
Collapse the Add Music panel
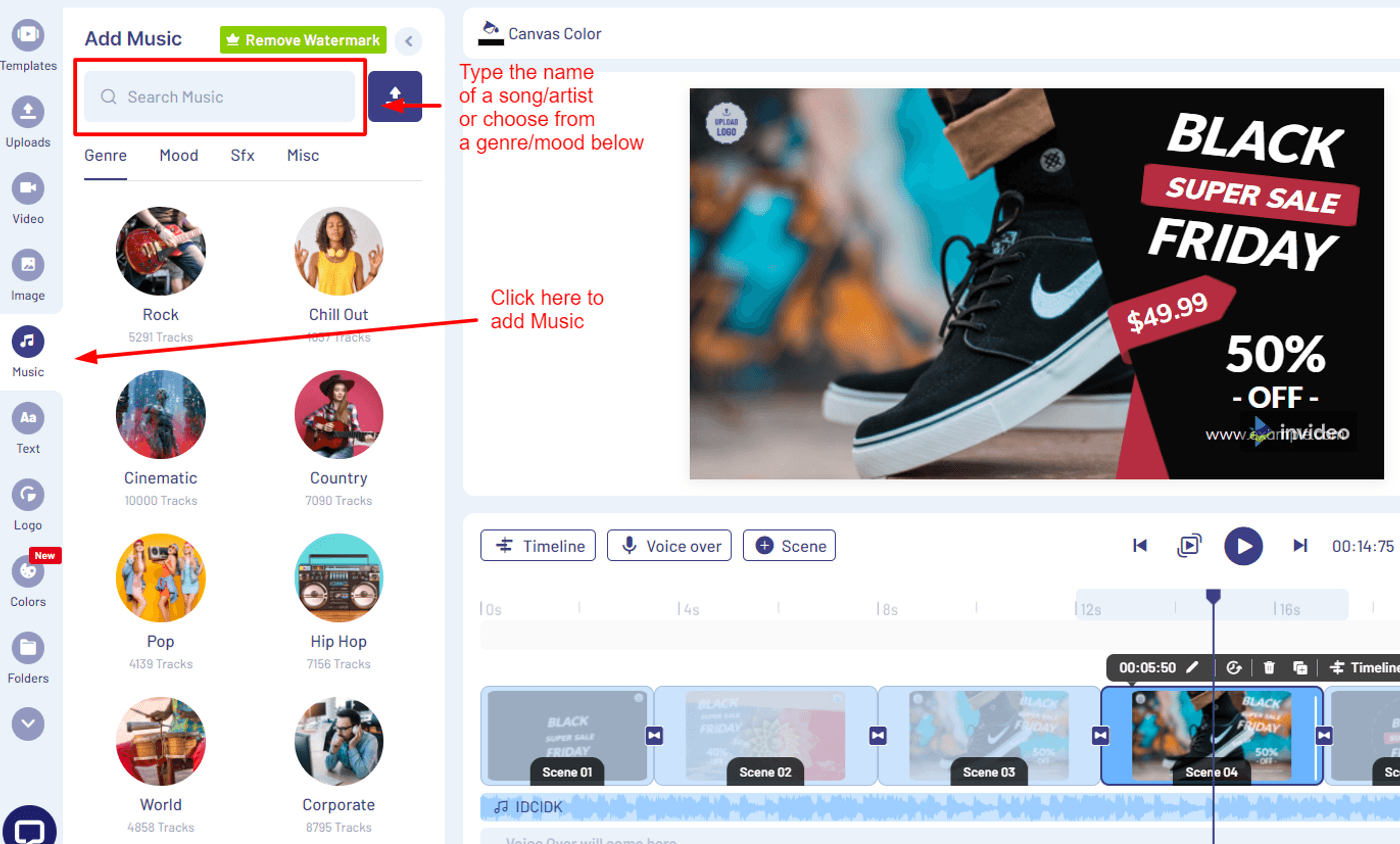pyautogui.click(x=408, y=41)
